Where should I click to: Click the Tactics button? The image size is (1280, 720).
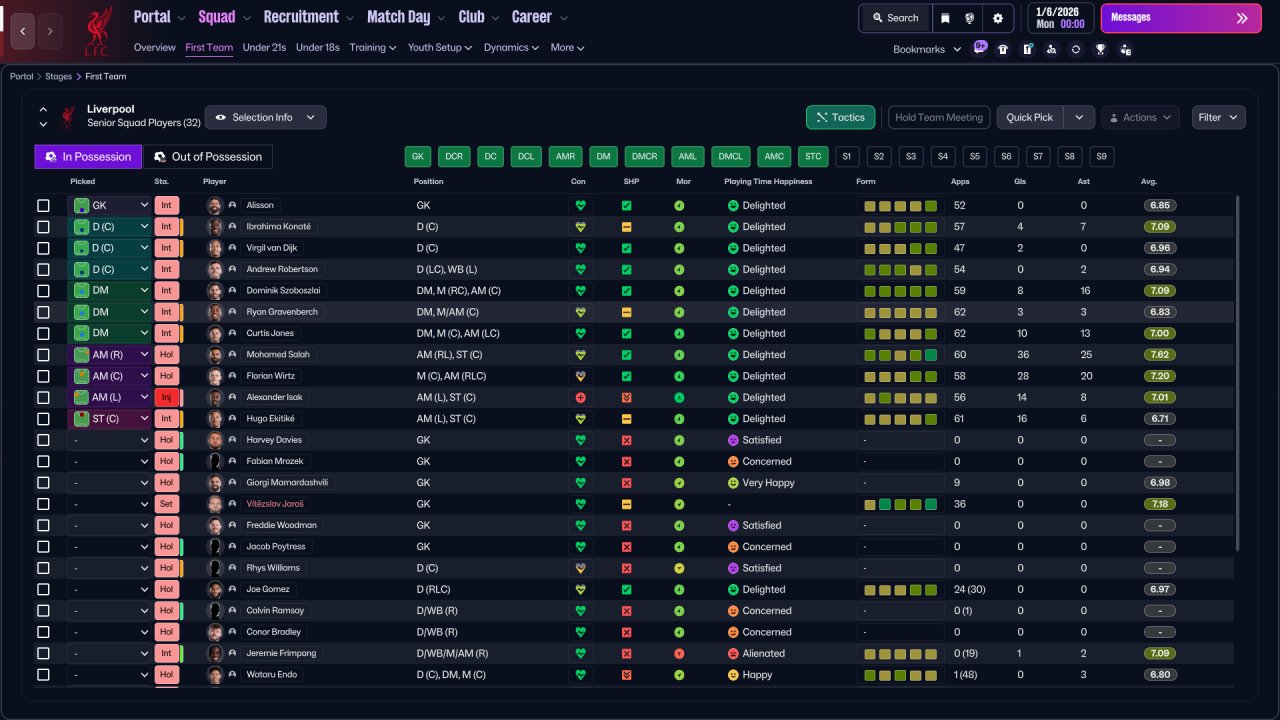click(x=840, y=118)
